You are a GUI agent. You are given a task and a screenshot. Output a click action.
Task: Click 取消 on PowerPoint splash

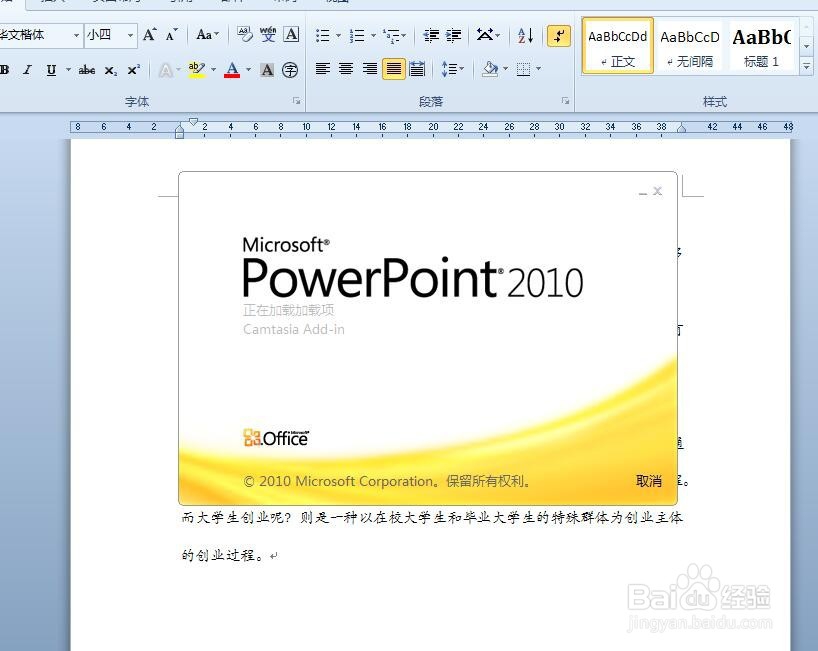pos(648,480)
